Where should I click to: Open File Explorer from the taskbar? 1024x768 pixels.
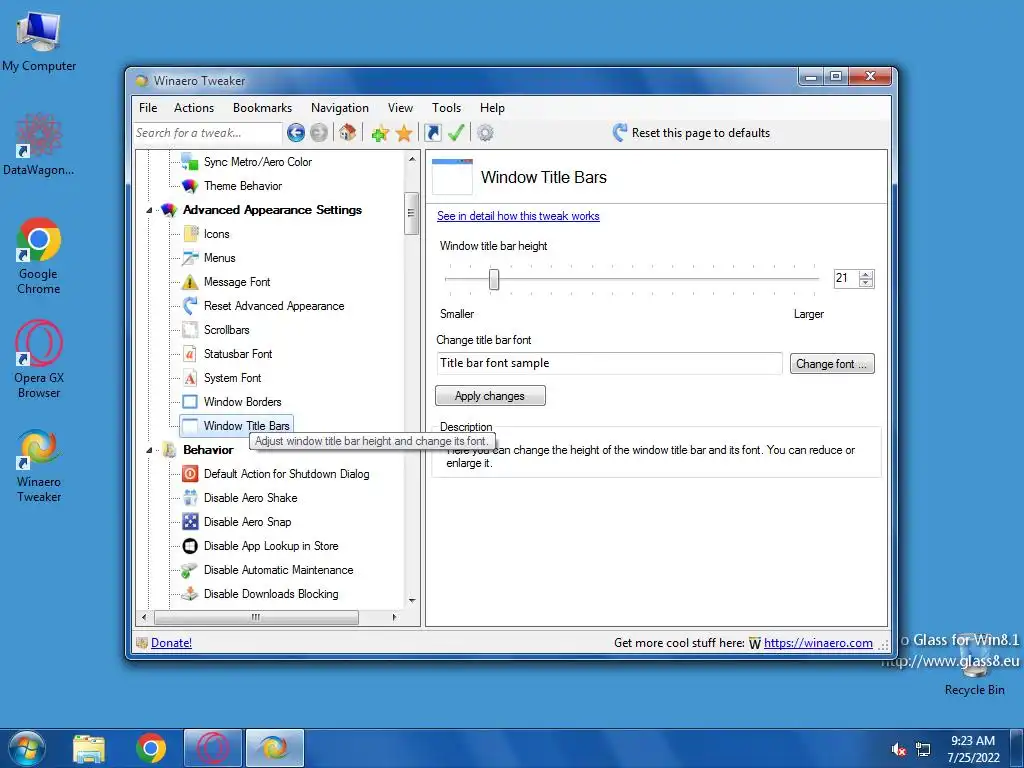point(89,748)
